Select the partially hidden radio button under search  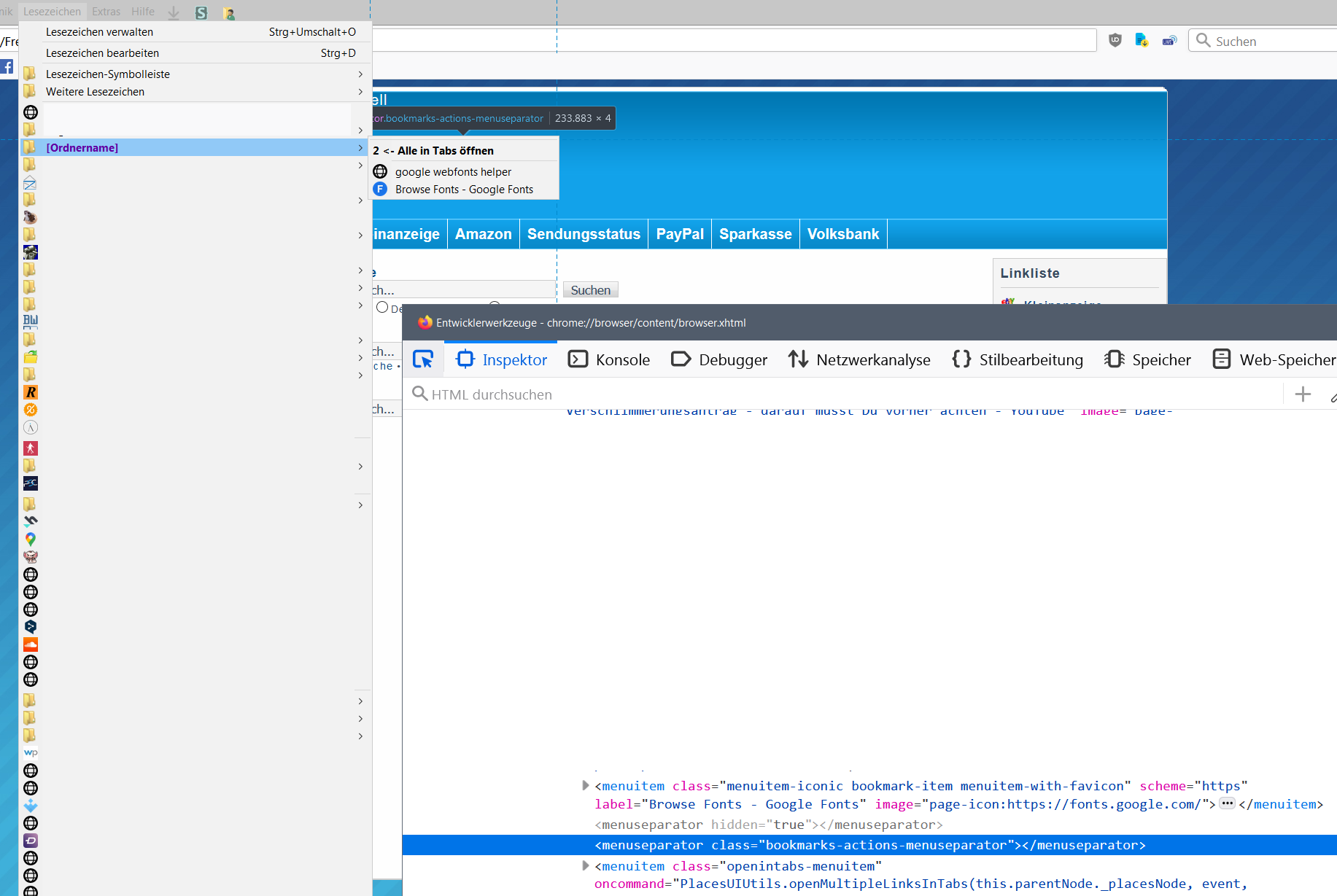(382, 308)
